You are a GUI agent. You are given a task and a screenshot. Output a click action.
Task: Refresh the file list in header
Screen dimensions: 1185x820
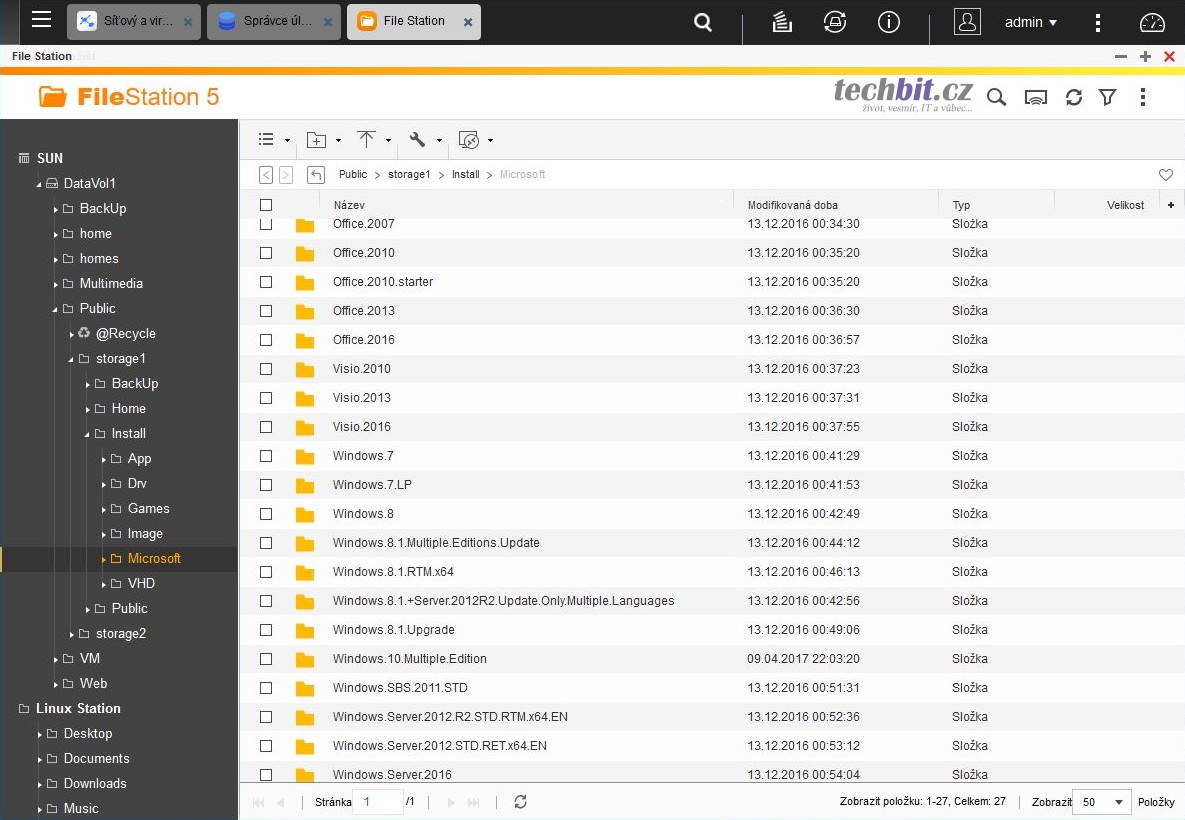click(x=1074, y=97)
